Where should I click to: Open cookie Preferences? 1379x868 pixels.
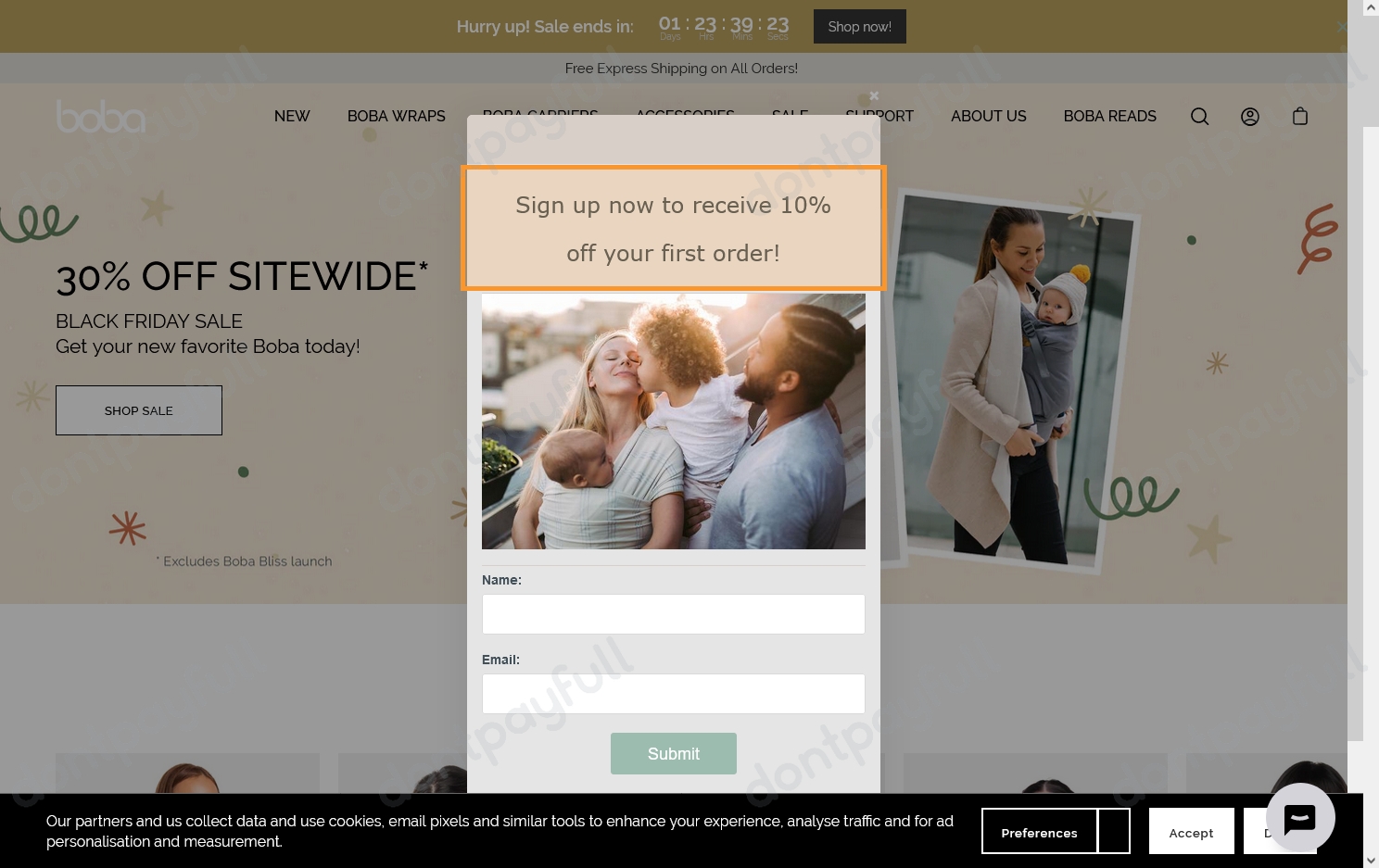tap(1040, 831)
